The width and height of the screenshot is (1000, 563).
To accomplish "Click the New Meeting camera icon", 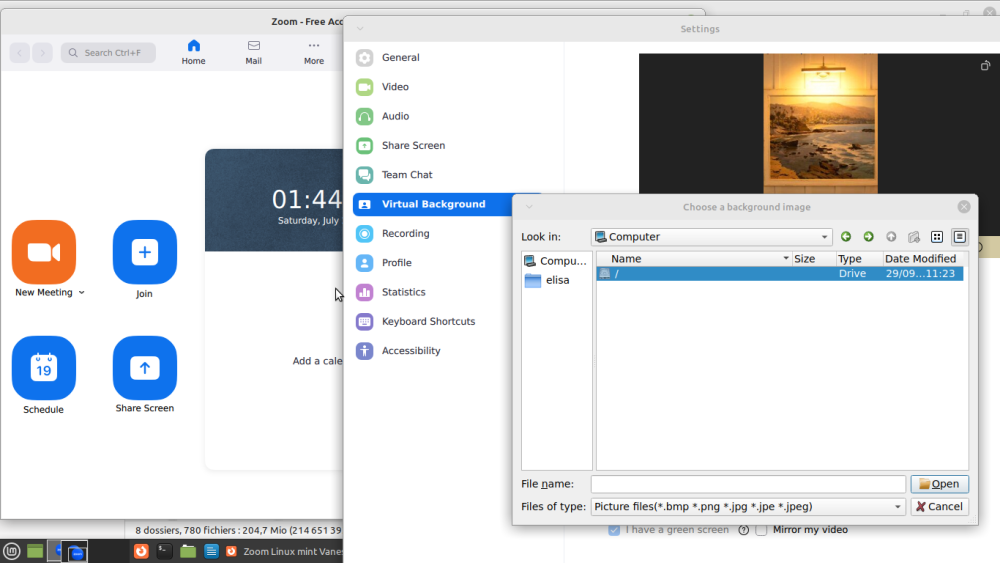I will coord(44,252).
